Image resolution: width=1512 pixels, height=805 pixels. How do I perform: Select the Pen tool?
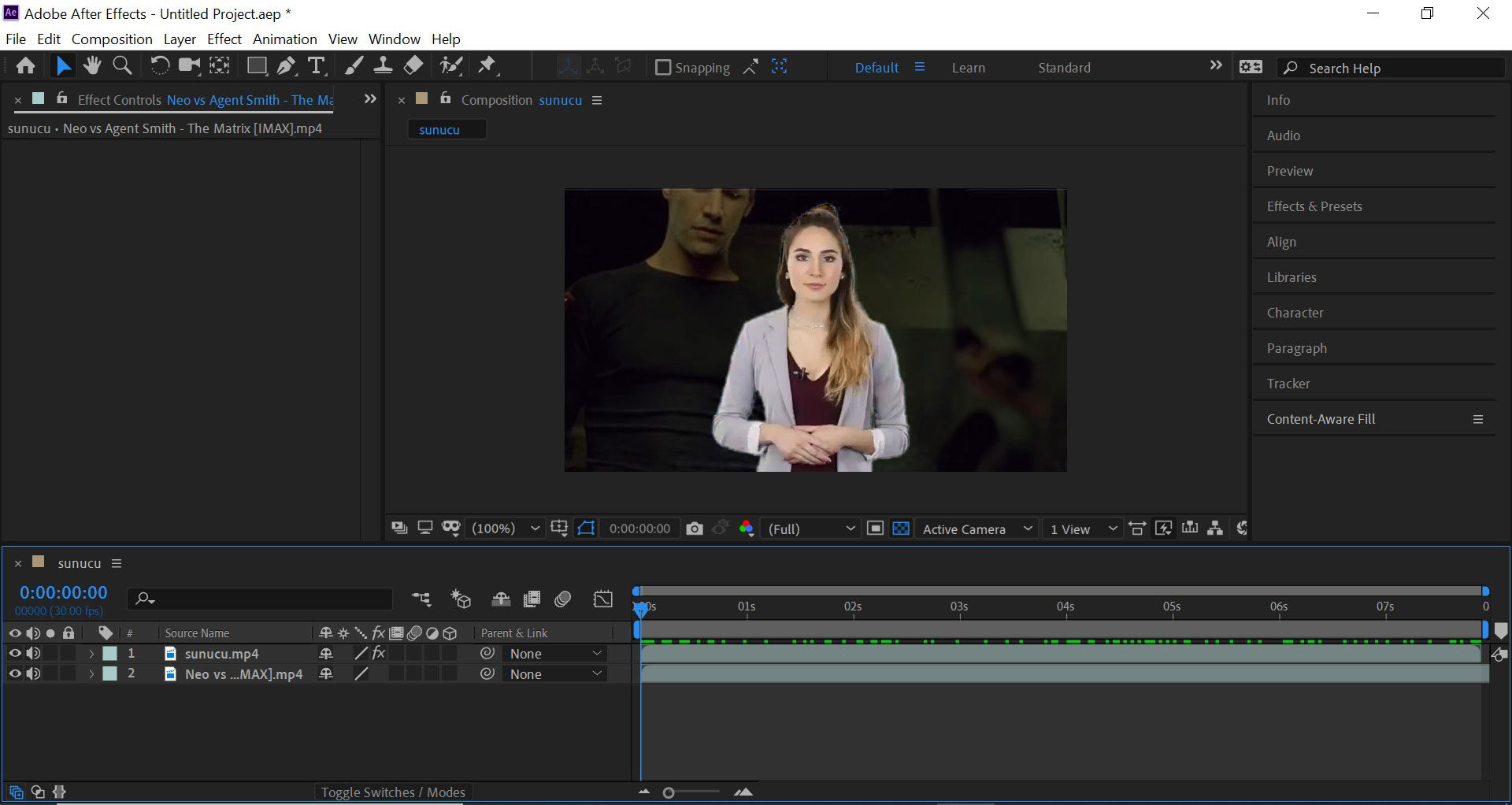287,66
